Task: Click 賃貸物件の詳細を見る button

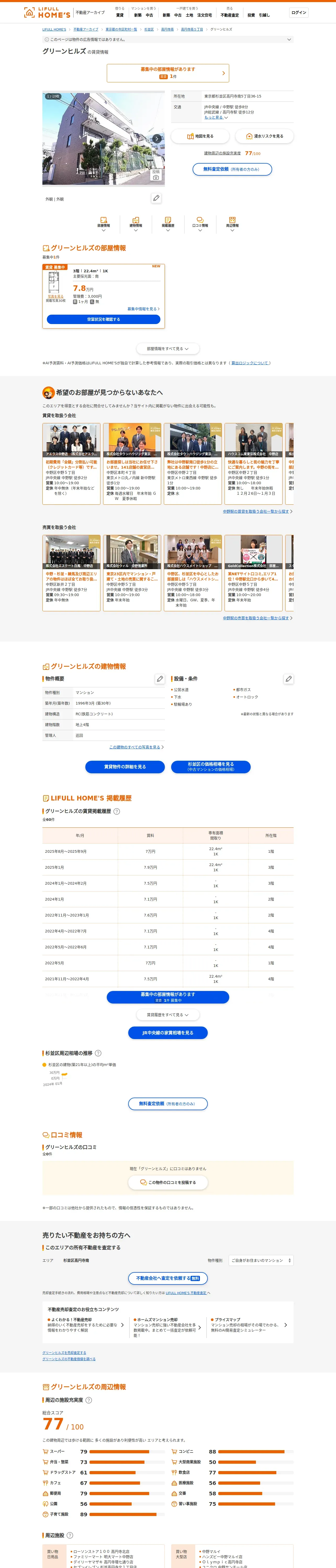Action: click(125, 767)
